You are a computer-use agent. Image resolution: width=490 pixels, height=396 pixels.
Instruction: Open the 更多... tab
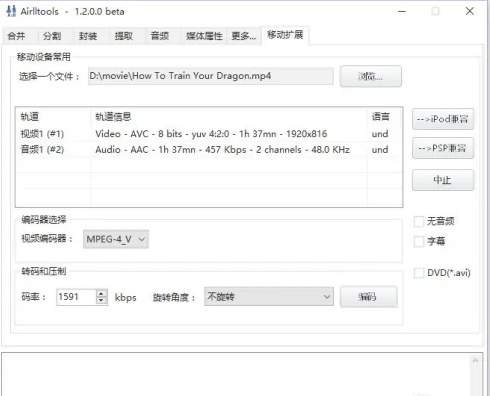[x=244, y=36]
